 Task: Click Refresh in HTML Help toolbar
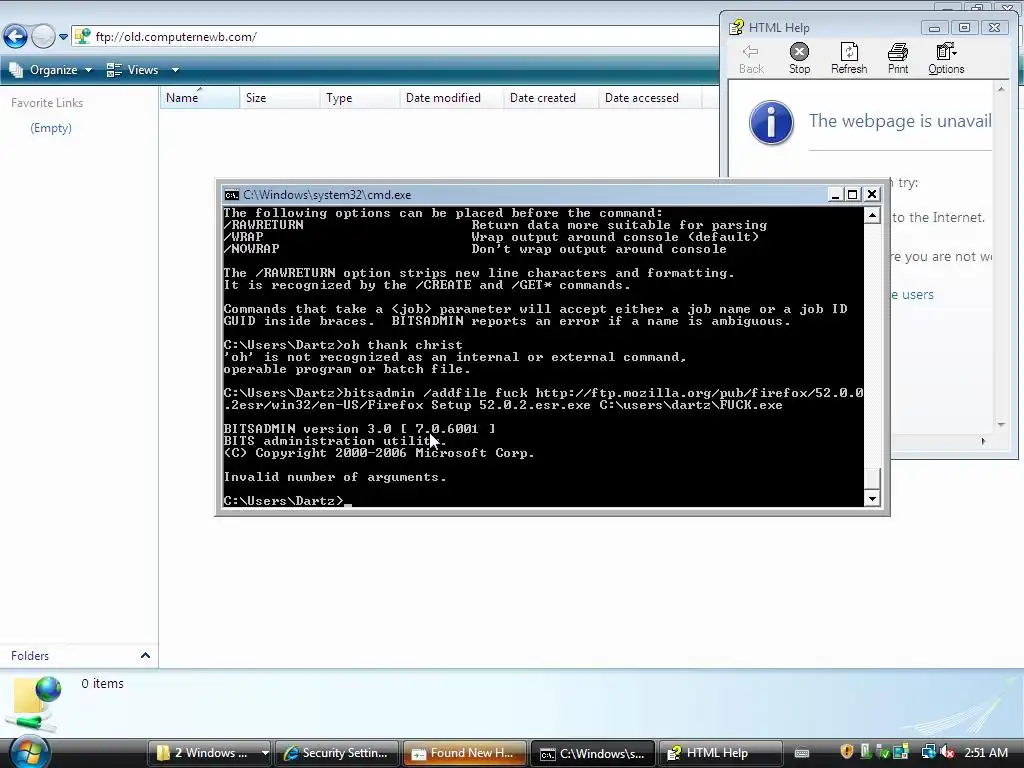(849, 59)
